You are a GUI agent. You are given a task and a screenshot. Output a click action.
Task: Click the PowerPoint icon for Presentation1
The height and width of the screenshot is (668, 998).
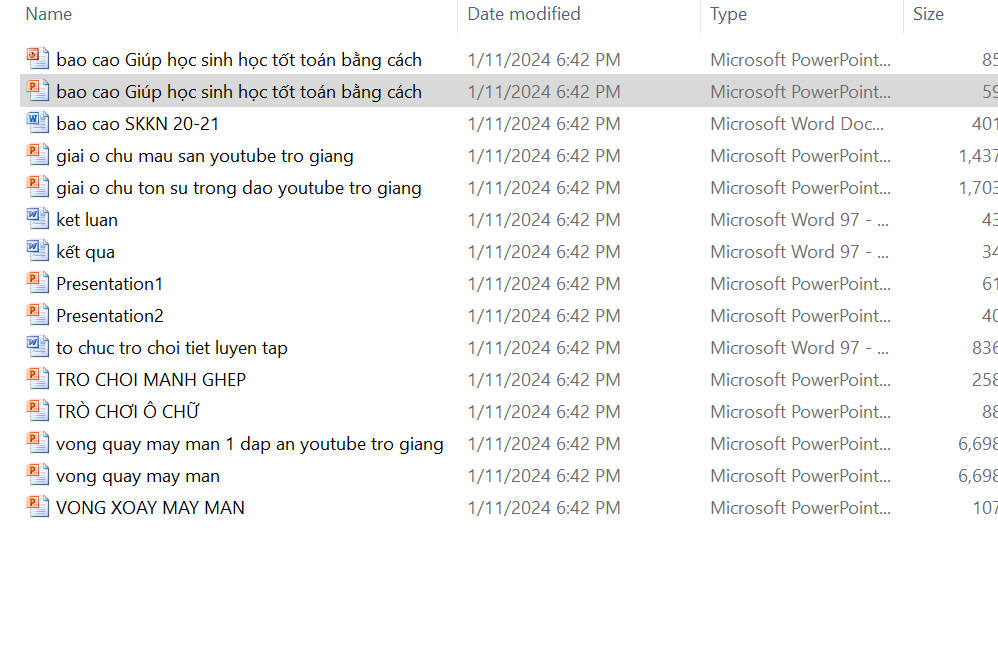pos(38,283)
